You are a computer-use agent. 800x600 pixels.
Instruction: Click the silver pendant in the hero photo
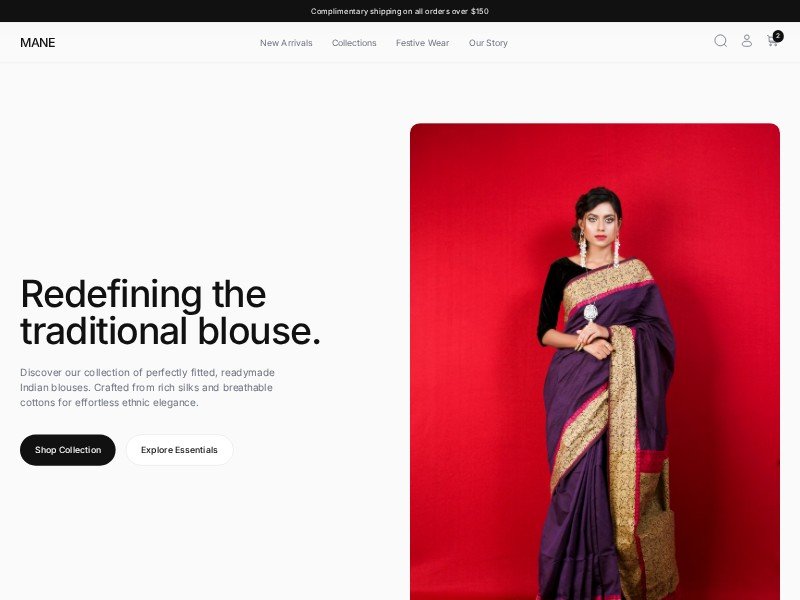point(590,312)
